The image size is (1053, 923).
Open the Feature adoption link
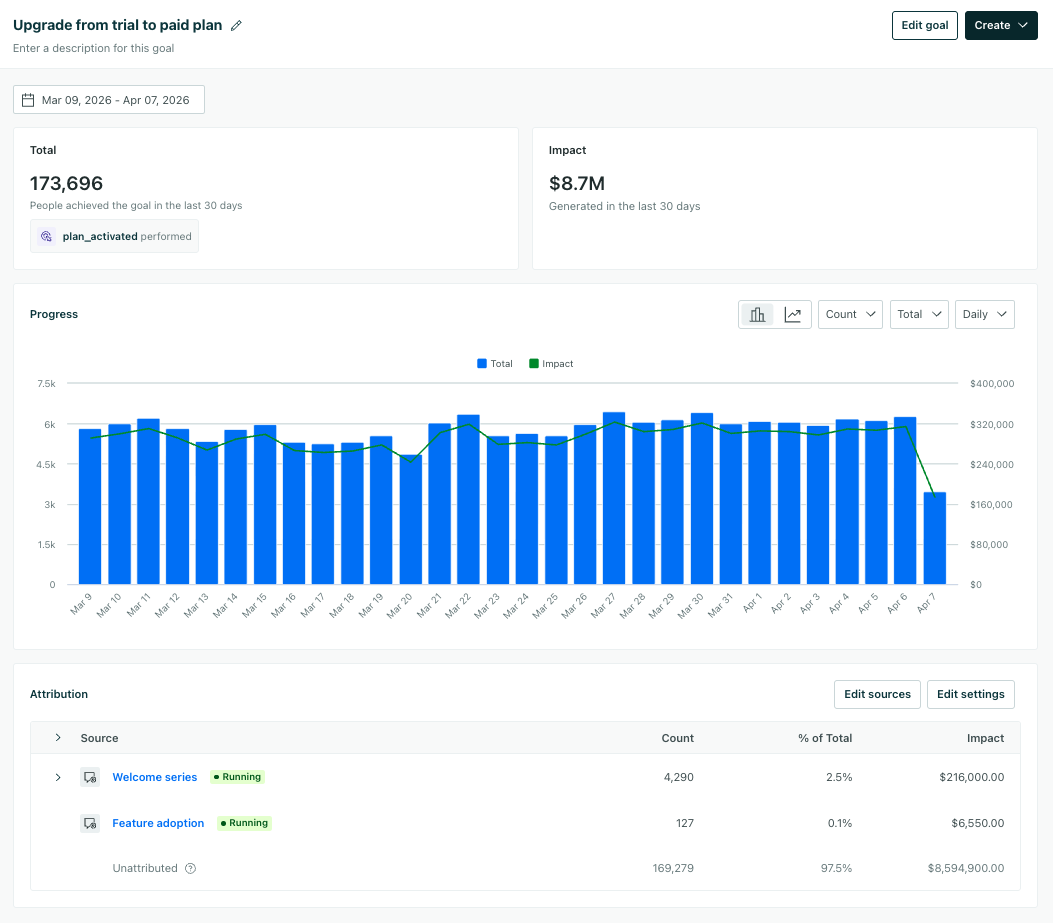tap(158, 823)
